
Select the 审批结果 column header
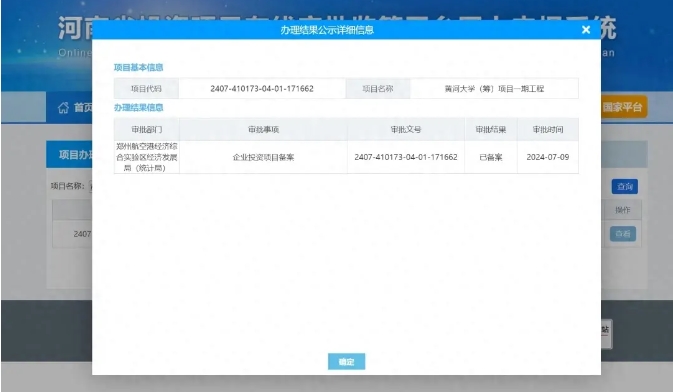pos(491,129)
